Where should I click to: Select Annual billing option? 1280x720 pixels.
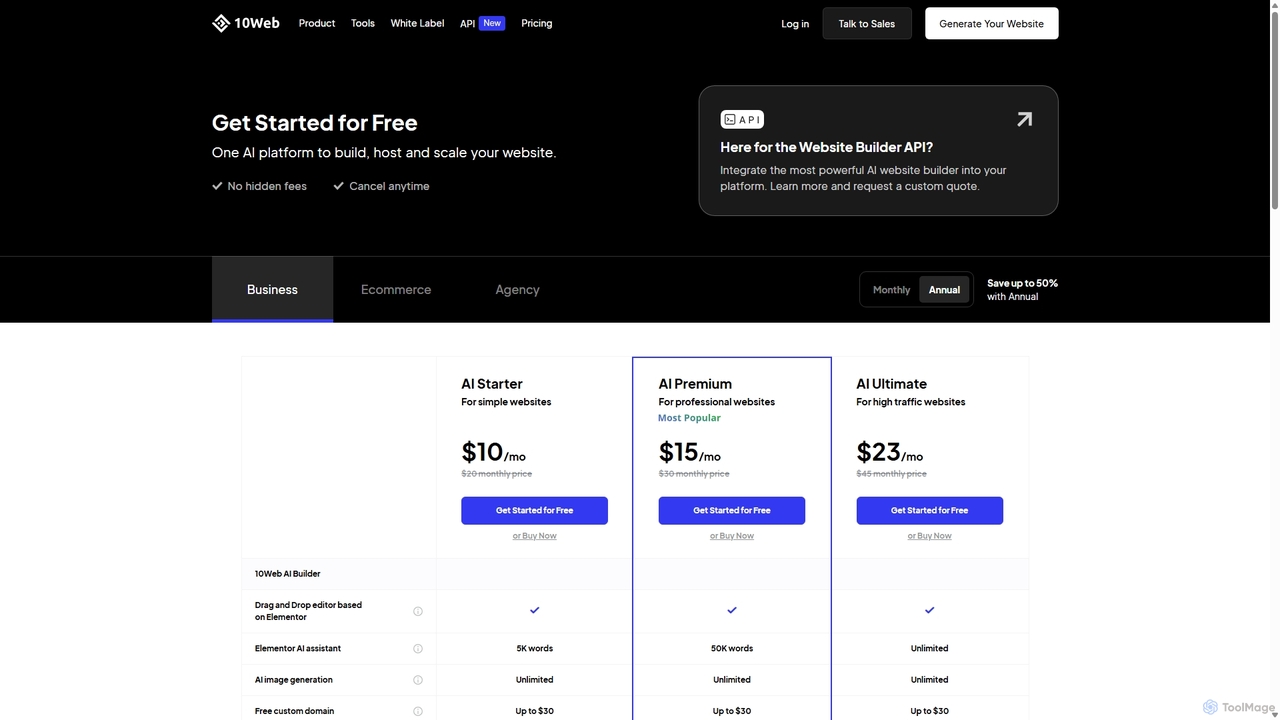944,290
